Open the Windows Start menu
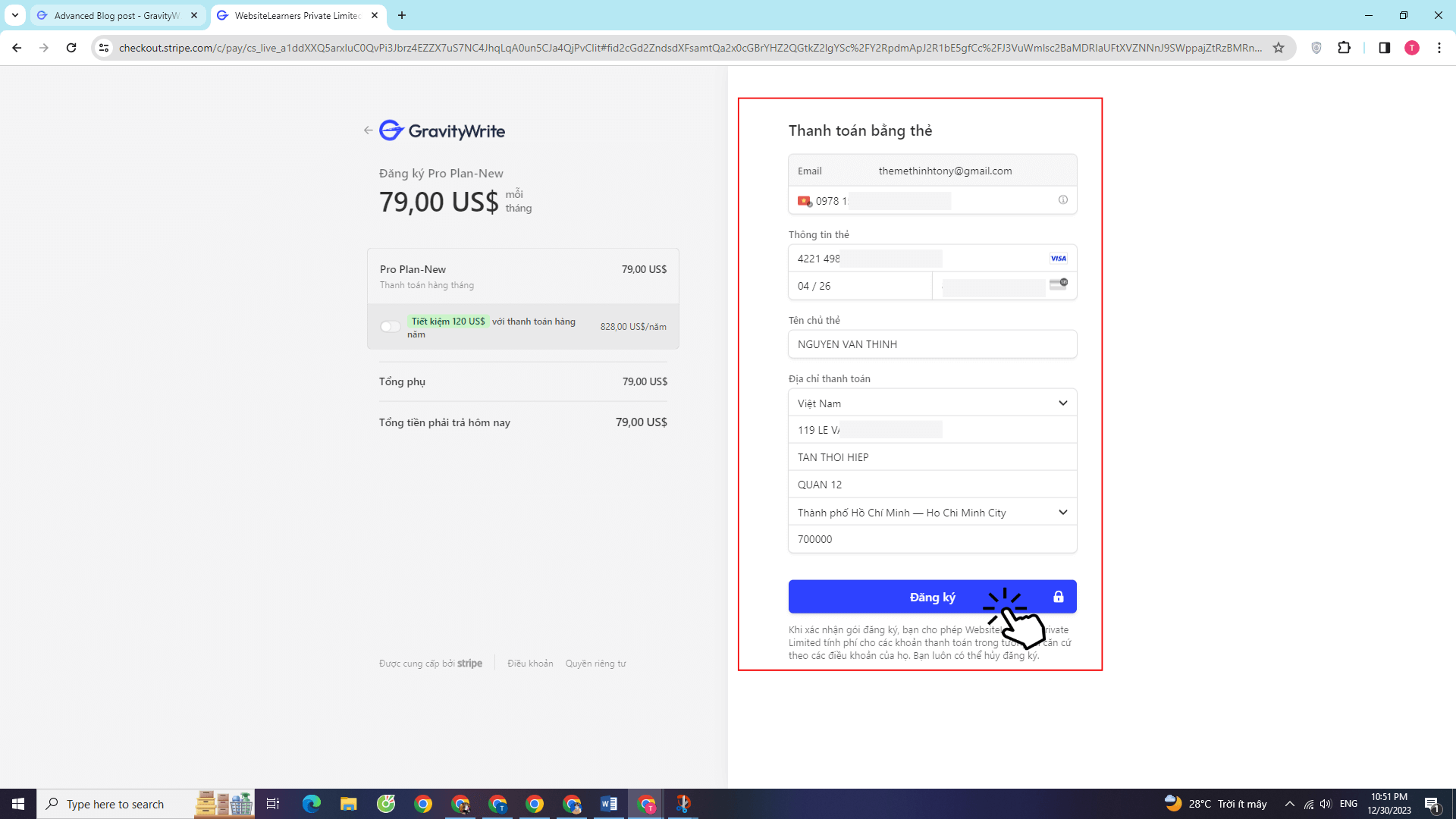This screenshot has width=1456, height=819. [x=18, y=804]
